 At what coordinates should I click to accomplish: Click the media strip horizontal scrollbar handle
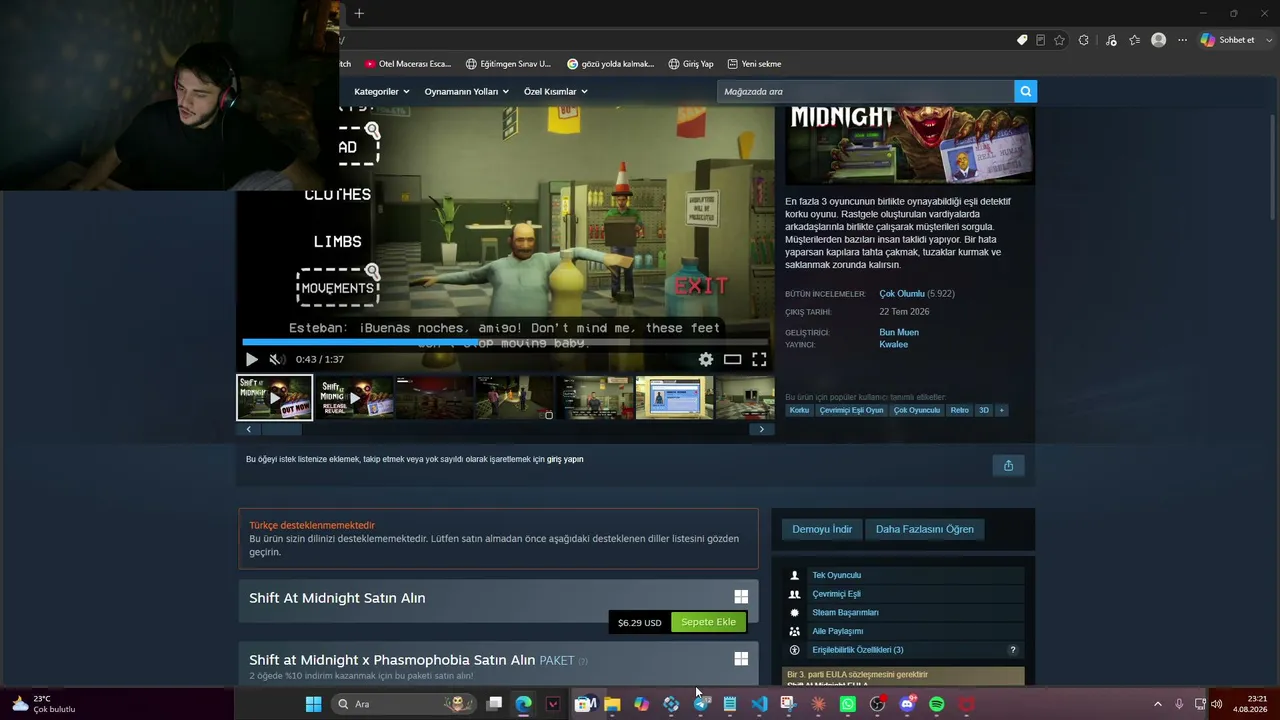(x=281, y=429)
